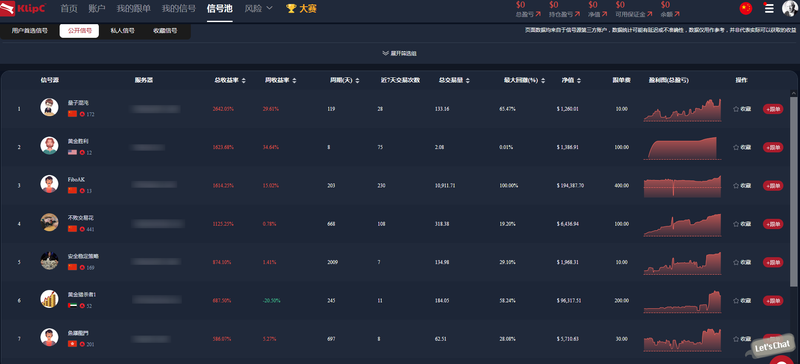Toggle favorite star for the 874.10% signal
The height and width of the screenshot is (364, 800).
point(736,262)
